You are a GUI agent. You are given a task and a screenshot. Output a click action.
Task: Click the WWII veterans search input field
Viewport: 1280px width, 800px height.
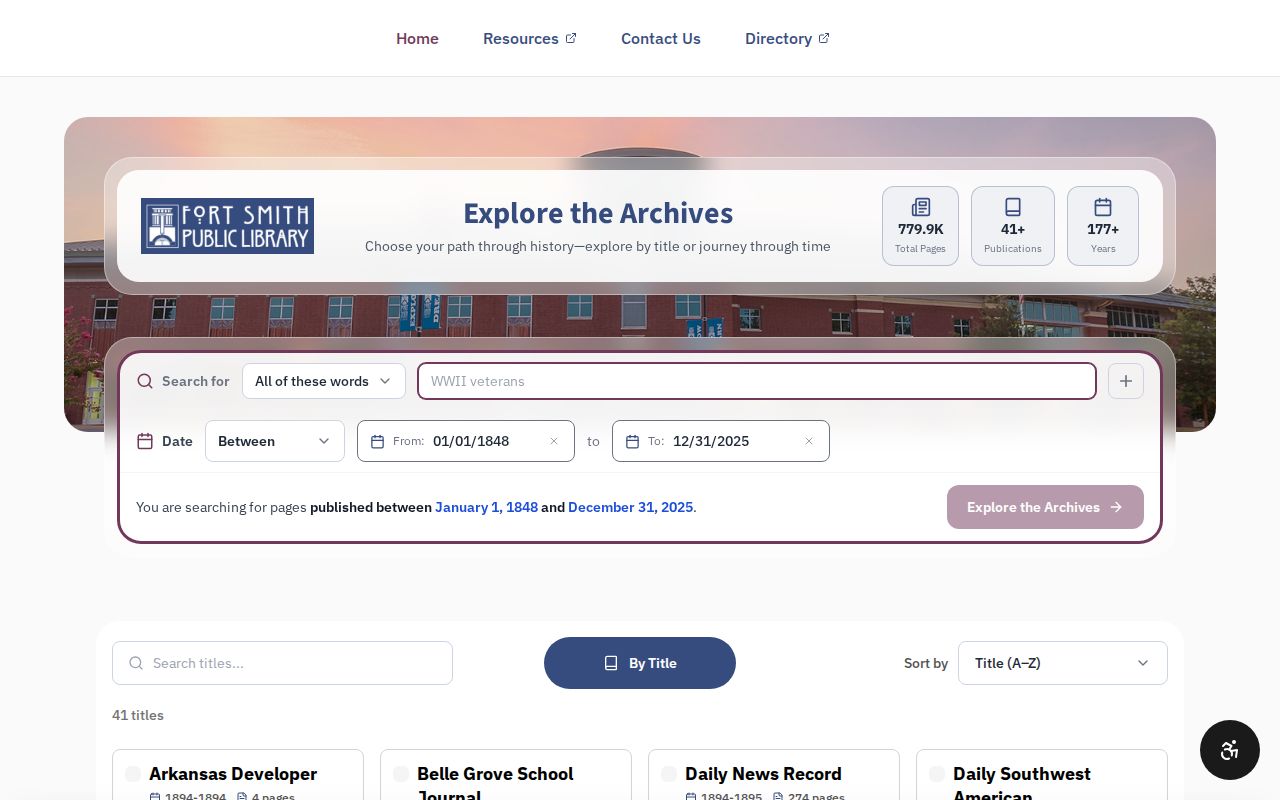(757, 381)
